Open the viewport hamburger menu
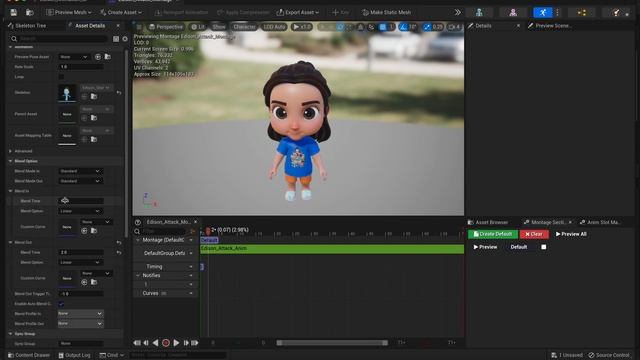 (139, 27)
